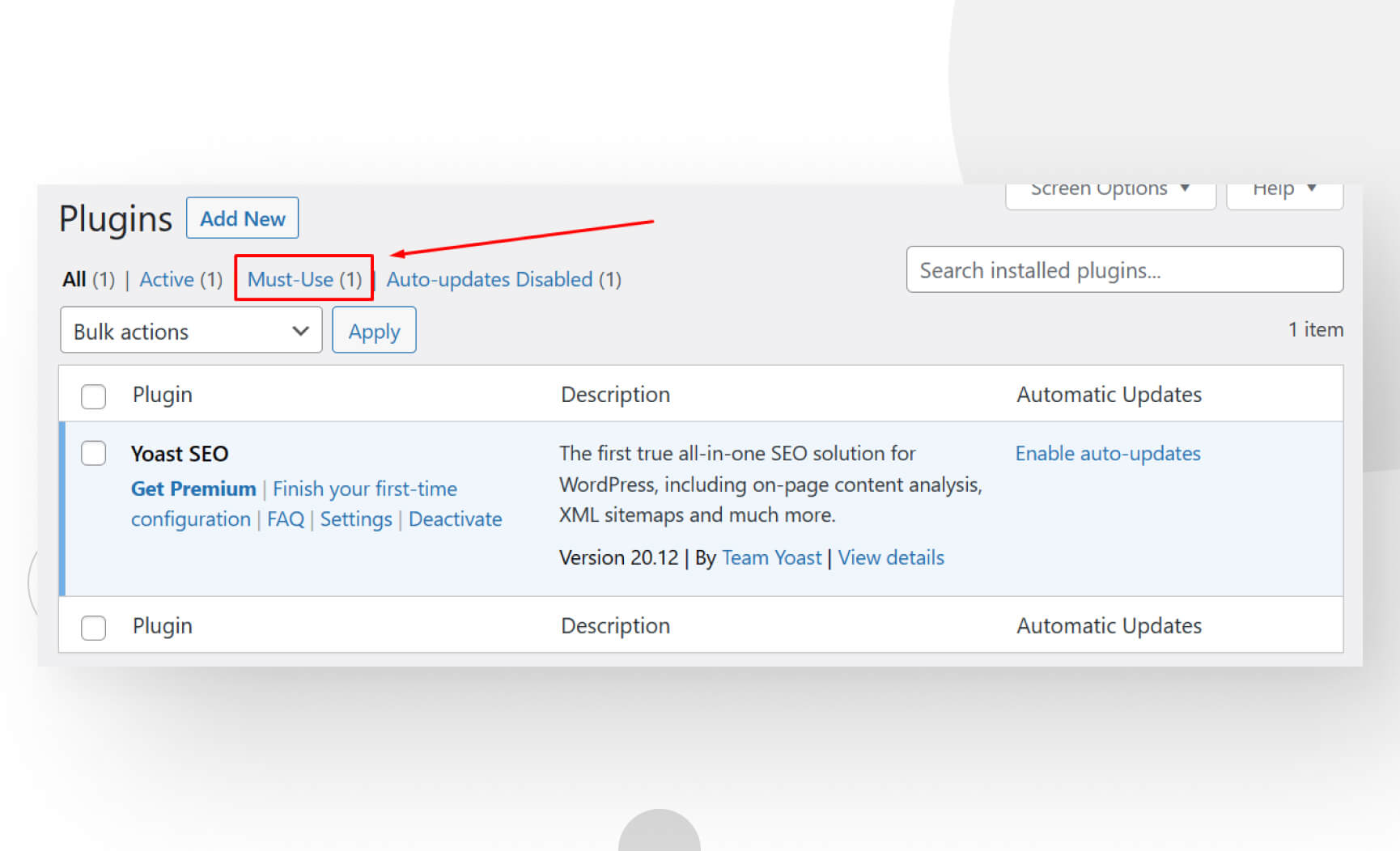
Task: Select all plugins via header checkbox
Action: [x=93, y=396]
